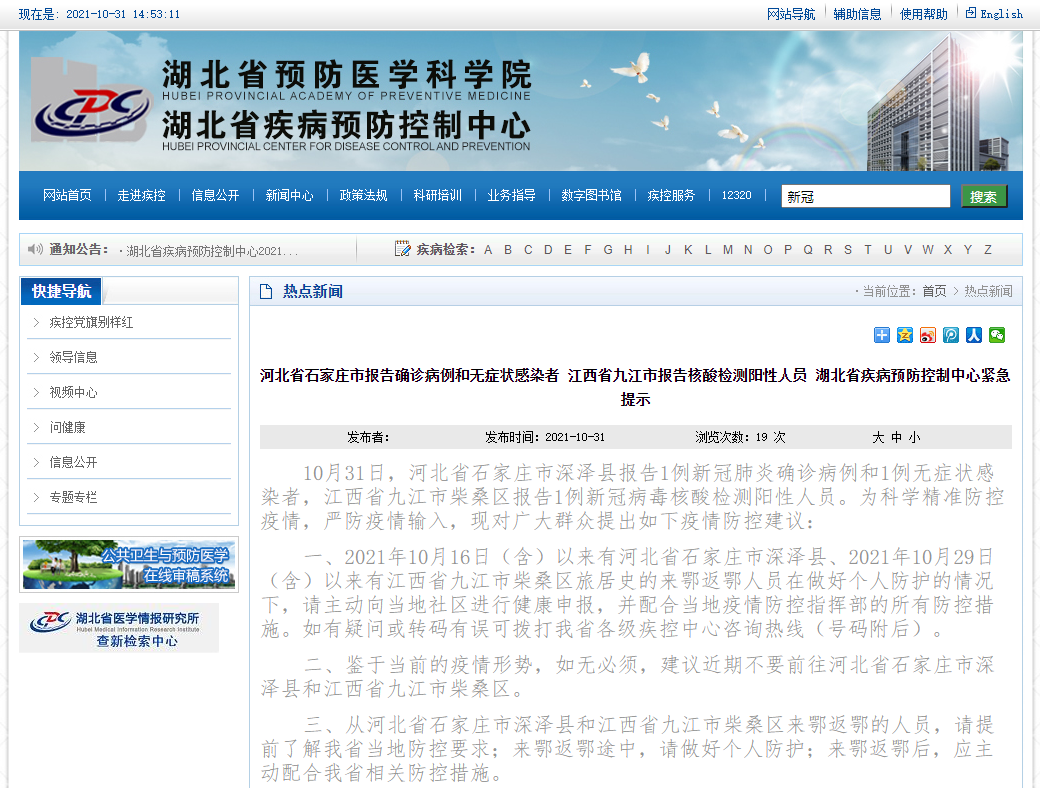Open 公共卫生与预防医学 在线审稿系统 banner
1040x788 pixels.
[x=129, y=564]
